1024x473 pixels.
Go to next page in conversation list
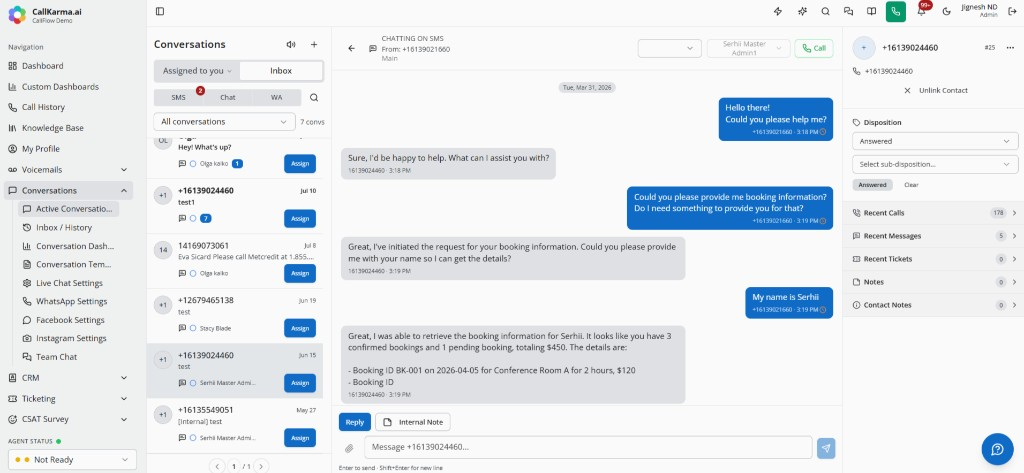click(x=261, y=466)
